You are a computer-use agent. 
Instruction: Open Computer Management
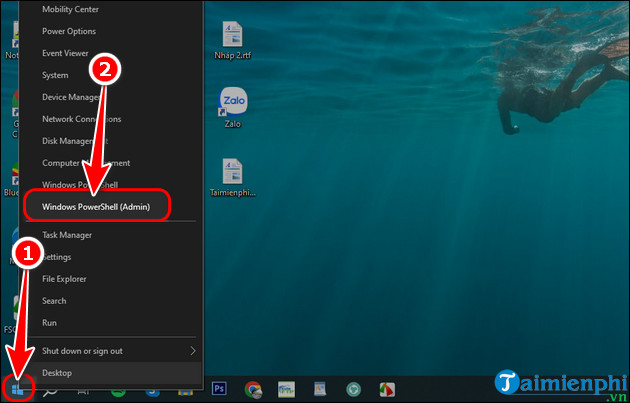111,163
